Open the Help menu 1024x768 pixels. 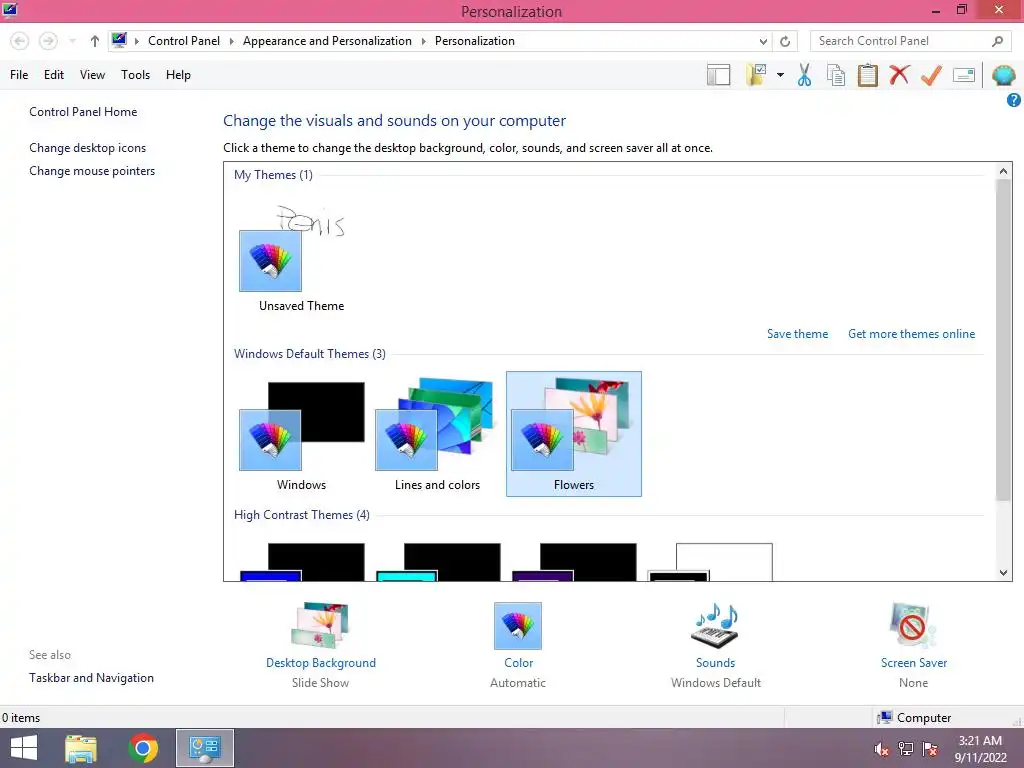click(178, 75)
